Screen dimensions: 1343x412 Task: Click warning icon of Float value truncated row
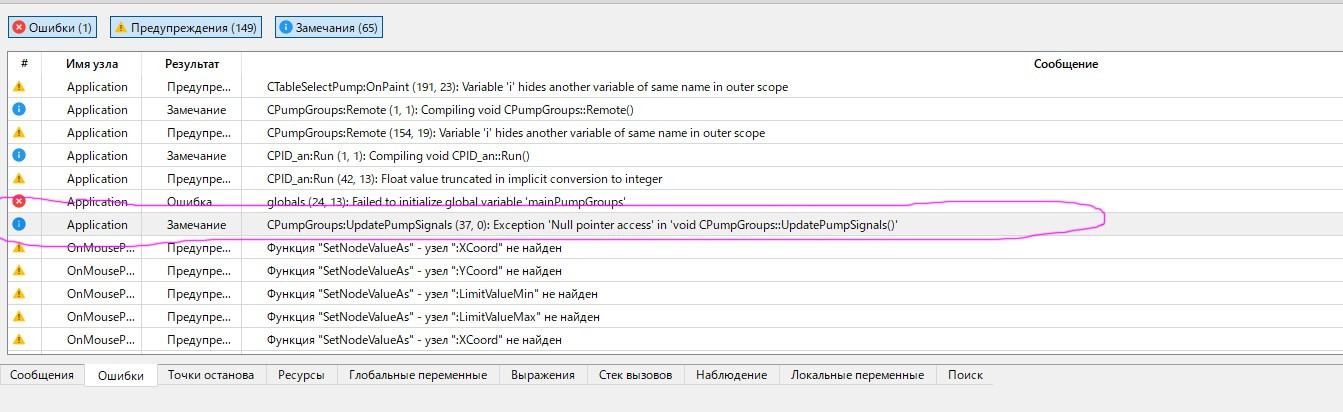[19, 179]
